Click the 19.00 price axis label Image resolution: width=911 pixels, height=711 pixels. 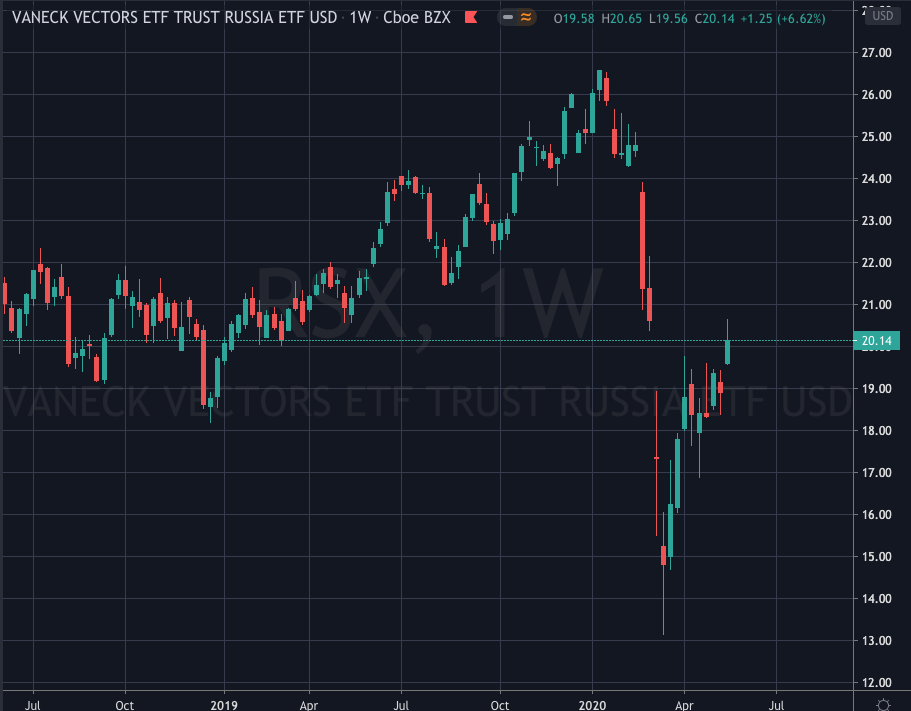pyautogui.click(x=876, y=389)
